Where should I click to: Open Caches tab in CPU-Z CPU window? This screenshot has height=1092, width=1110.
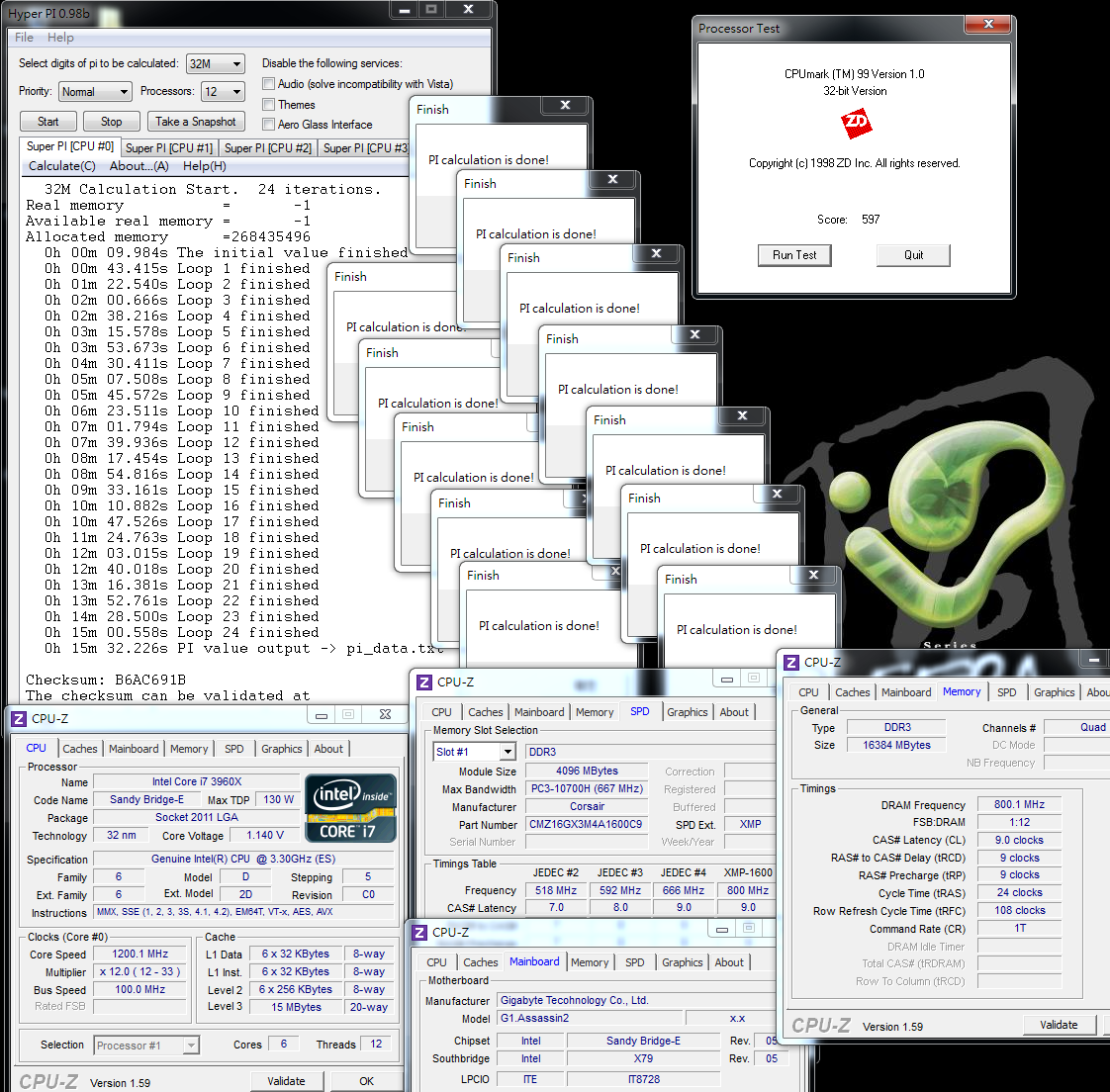point(80,749)
